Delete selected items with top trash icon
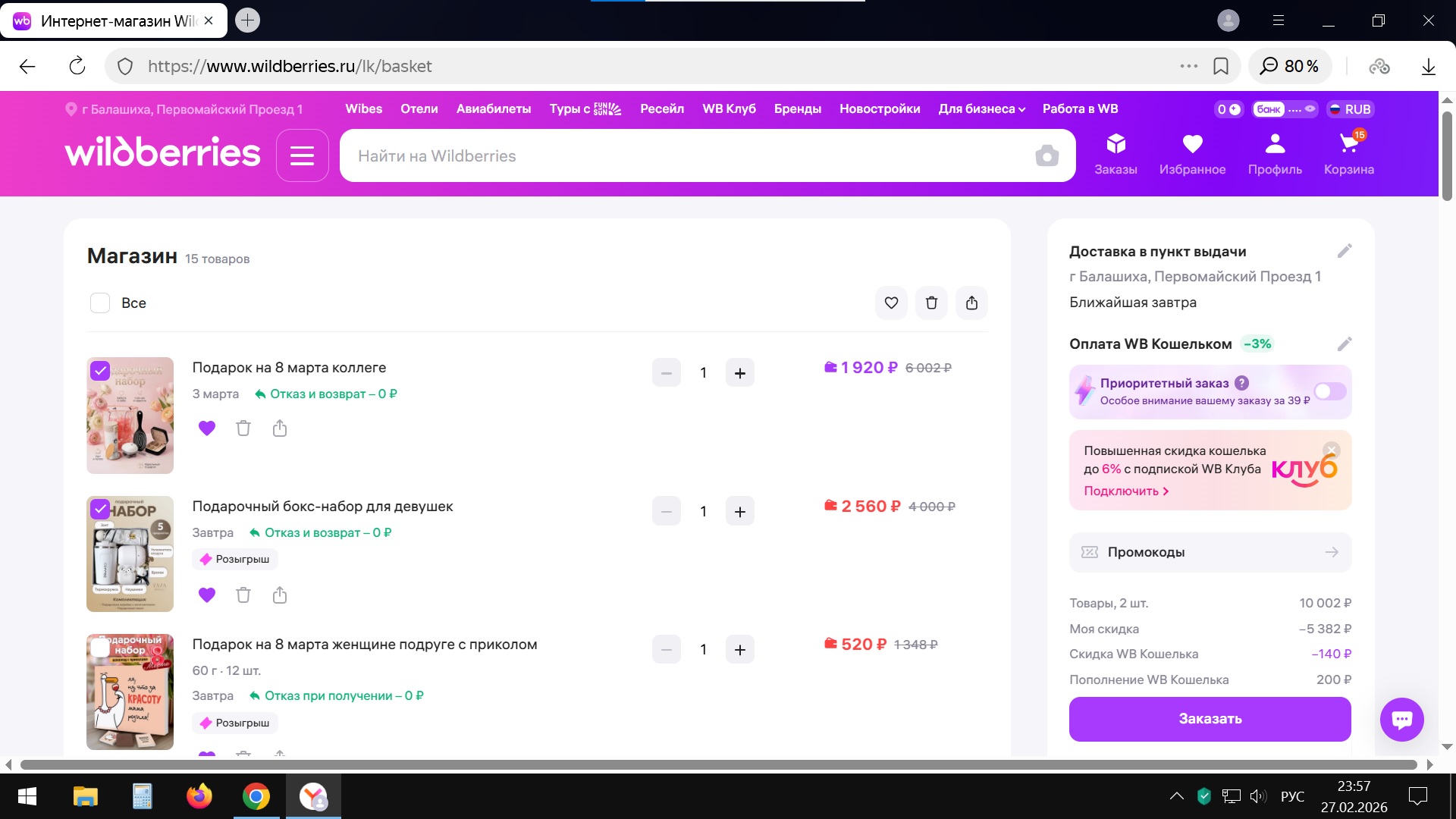 [x=931, y=303]
